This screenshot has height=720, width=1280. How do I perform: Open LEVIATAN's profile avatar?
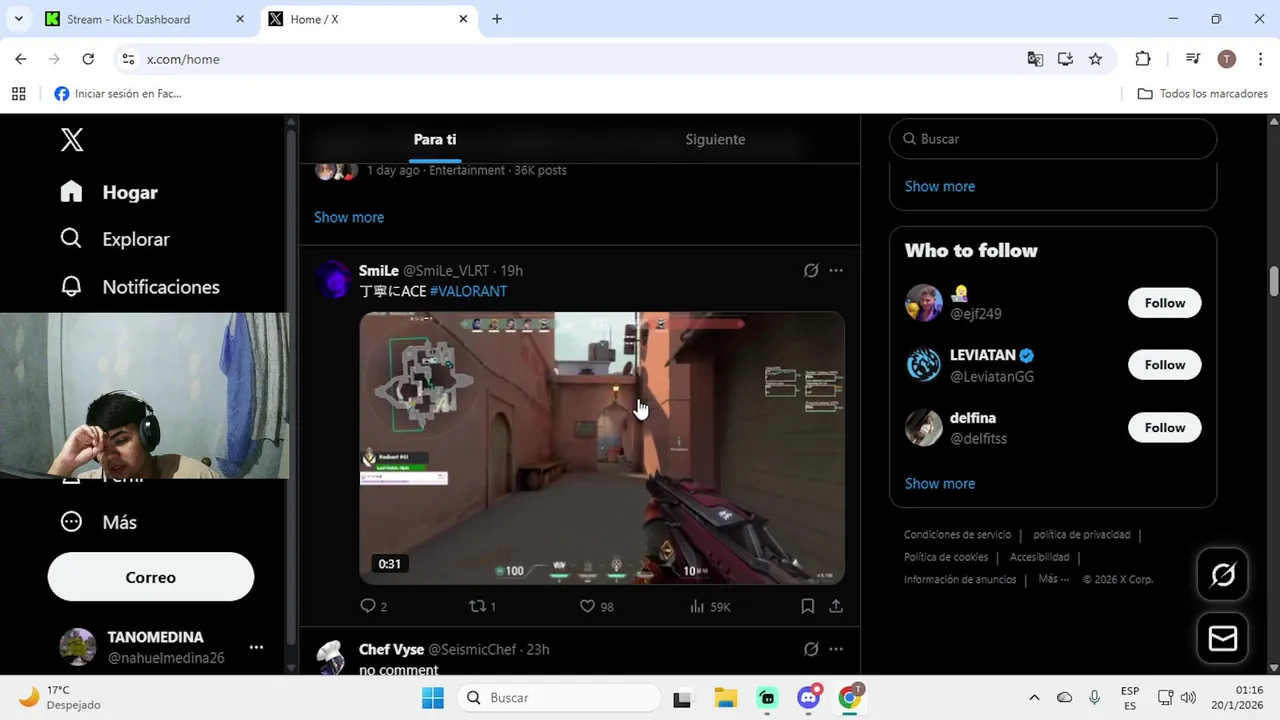(924, 365)
